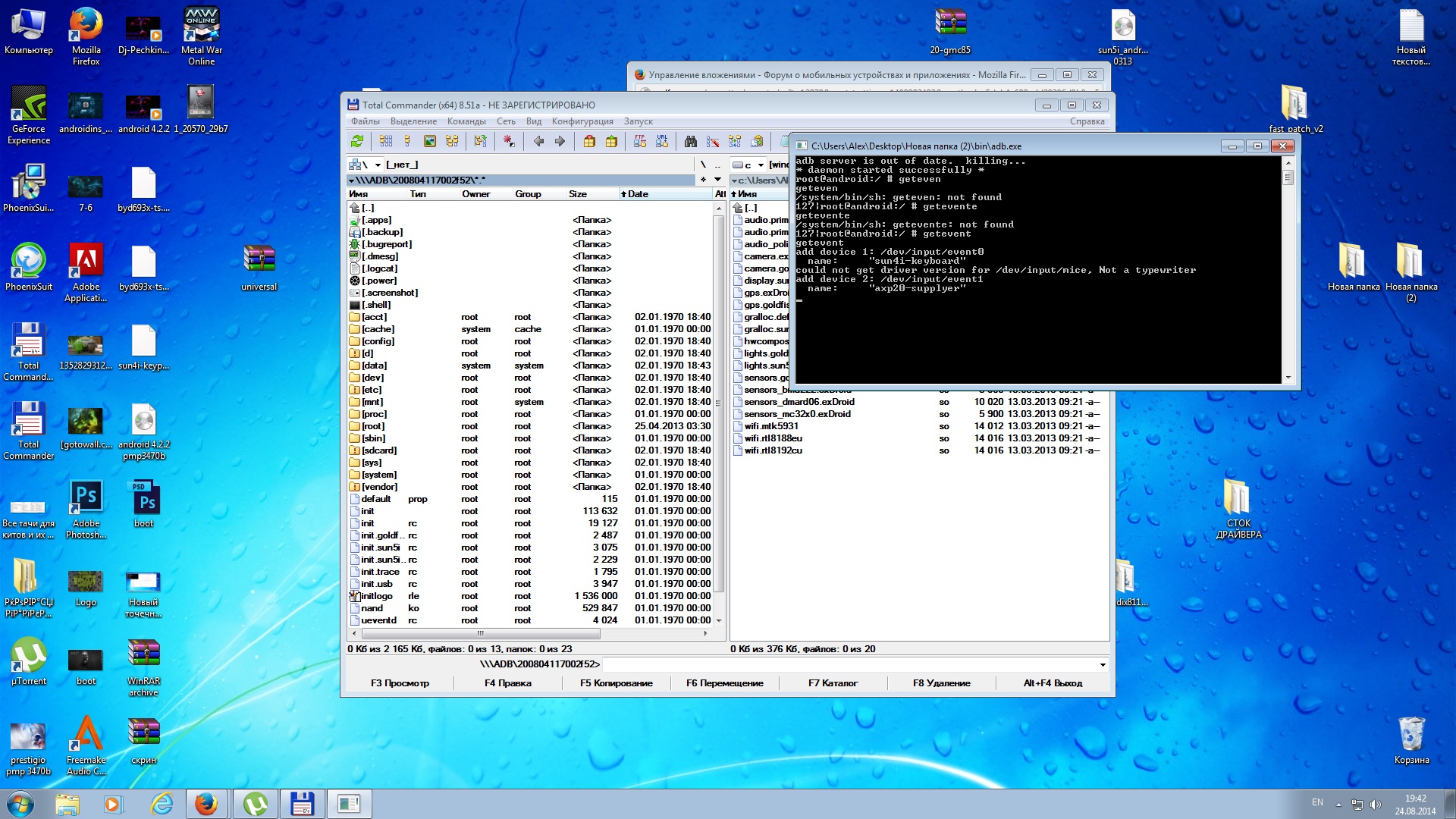Open the Конфигурация menu
1456x819 pixels.
(582, 121)
